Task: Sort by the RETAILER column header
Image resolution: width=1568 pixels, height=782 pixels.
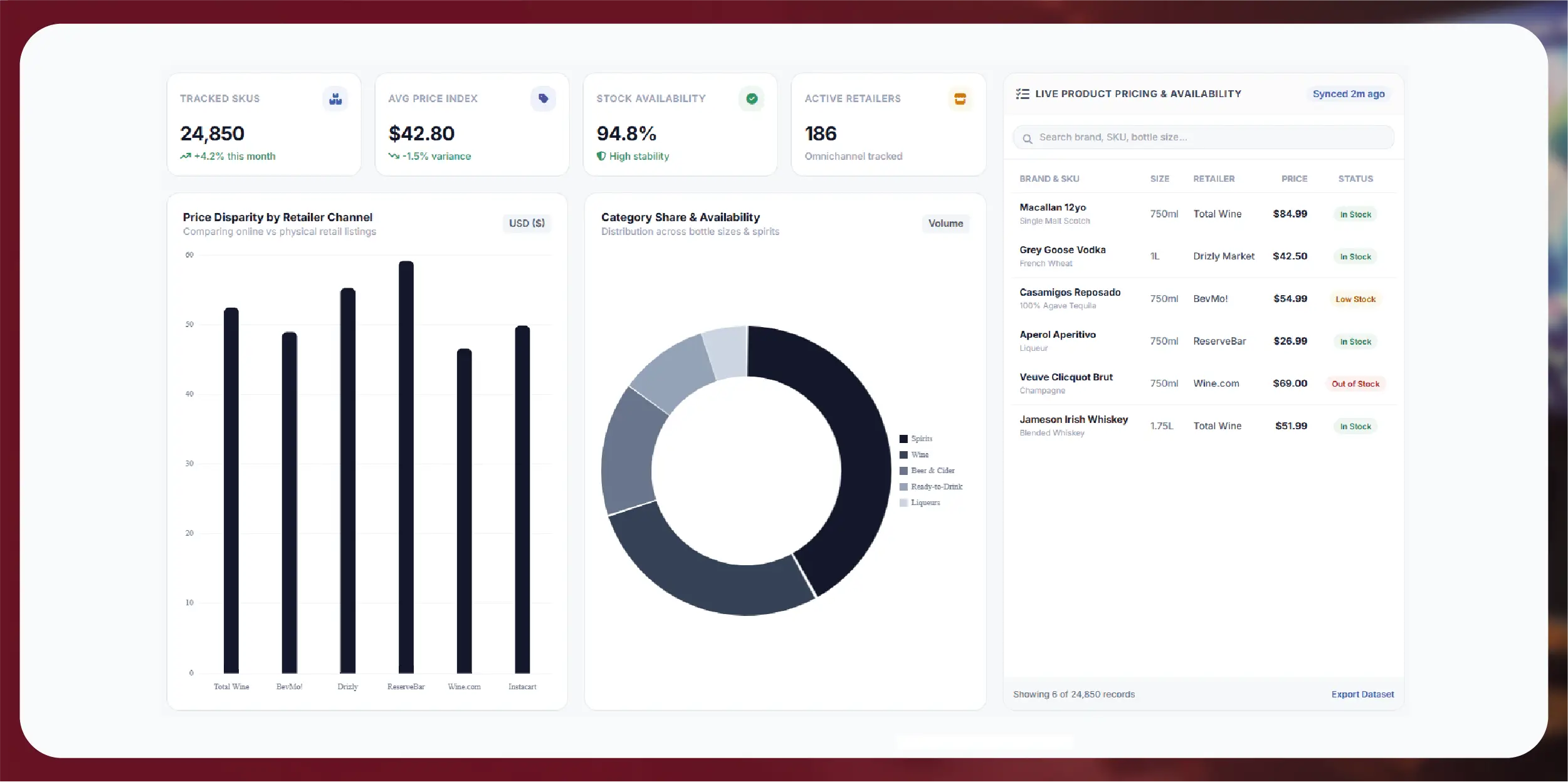Action: (x=1214, y=179)
